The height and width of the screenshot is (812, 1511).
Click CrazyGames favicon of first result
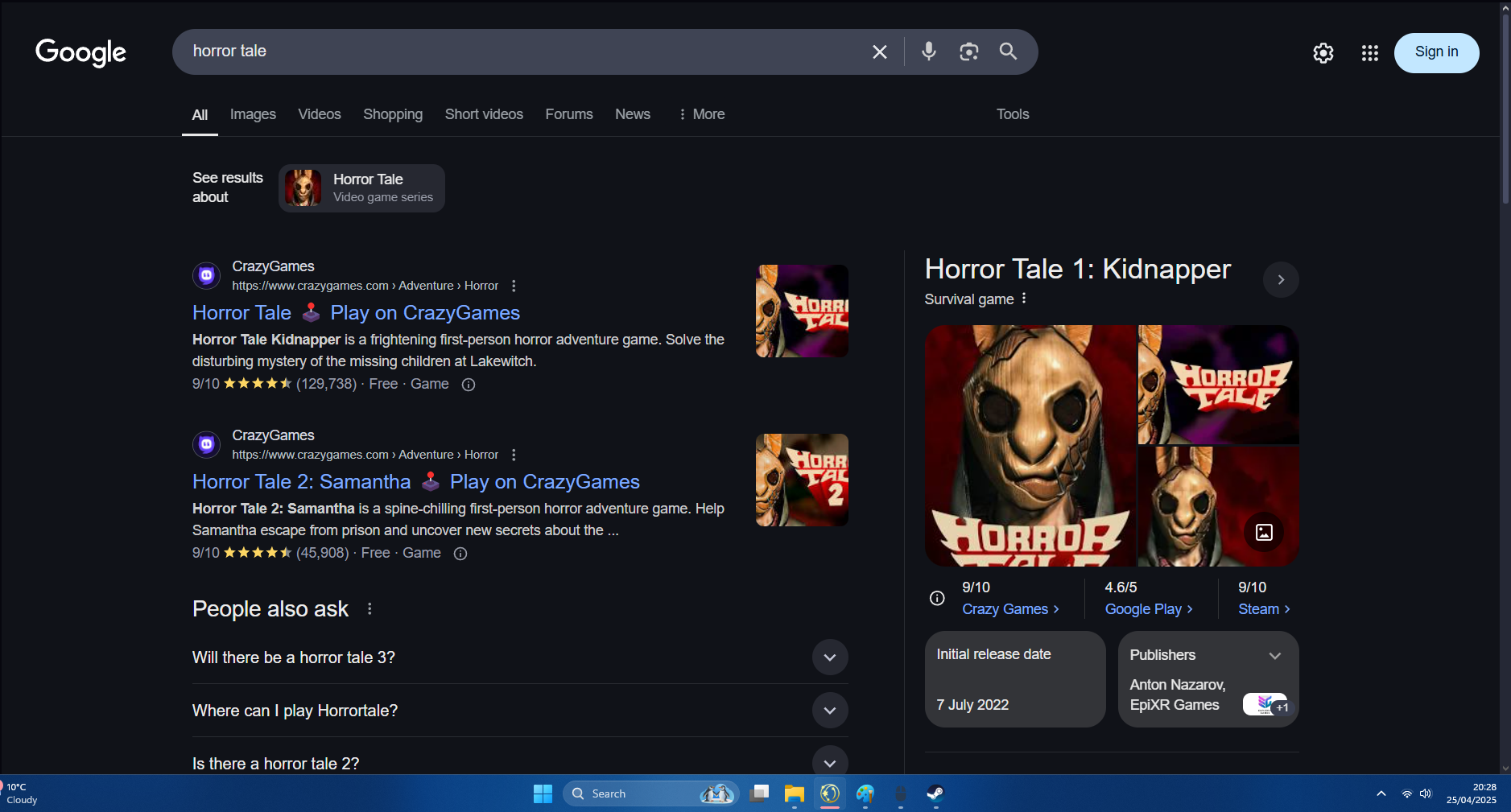tap(207, 275)
